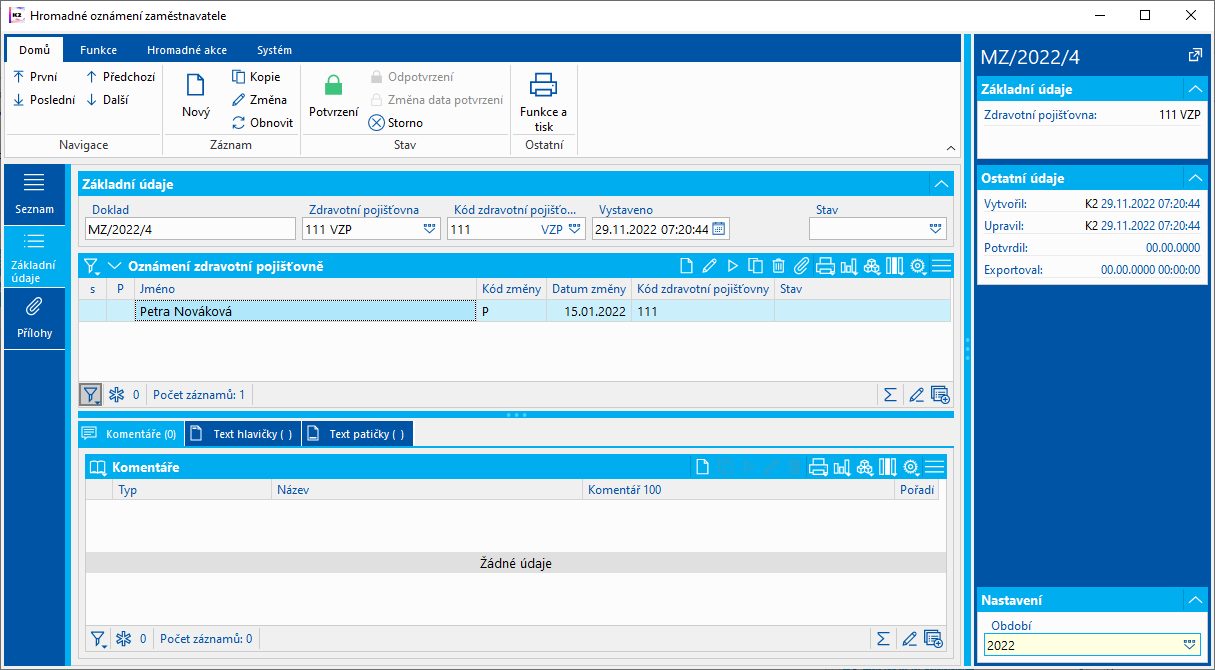Click columns icon in Komentáře toolbar
Image resolution: width=1215 pixels, height=670 pixels.
point(887,467)
